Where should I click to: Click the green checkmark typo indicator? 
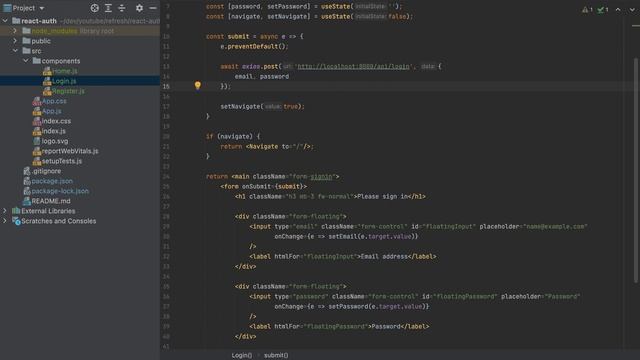click(603, 9)
